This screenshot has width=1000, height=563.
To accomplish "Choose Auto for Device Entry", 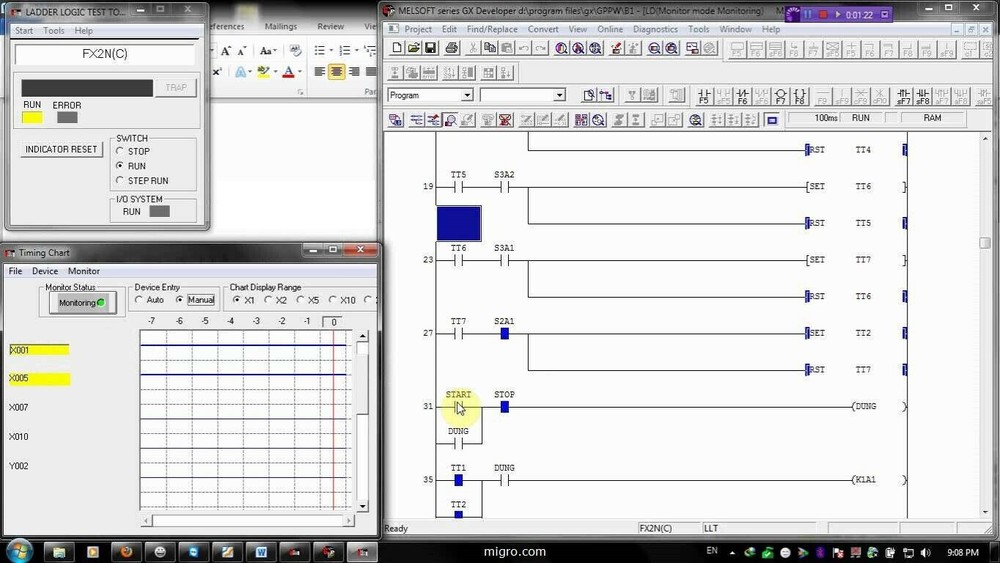I will pyautogui.click(x=140, y=300).
